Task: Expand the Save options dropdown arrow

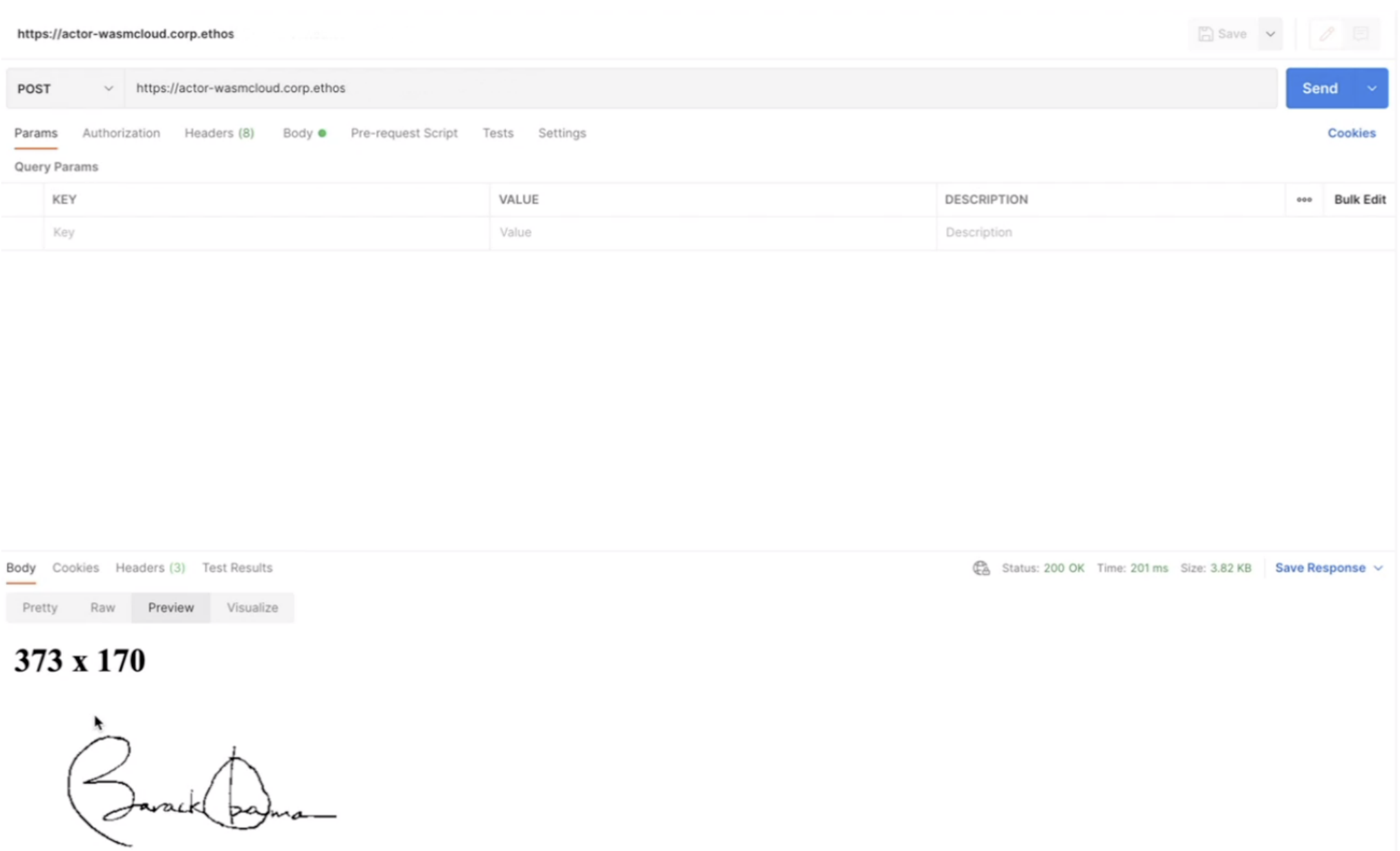Action: click(1270, 34)
